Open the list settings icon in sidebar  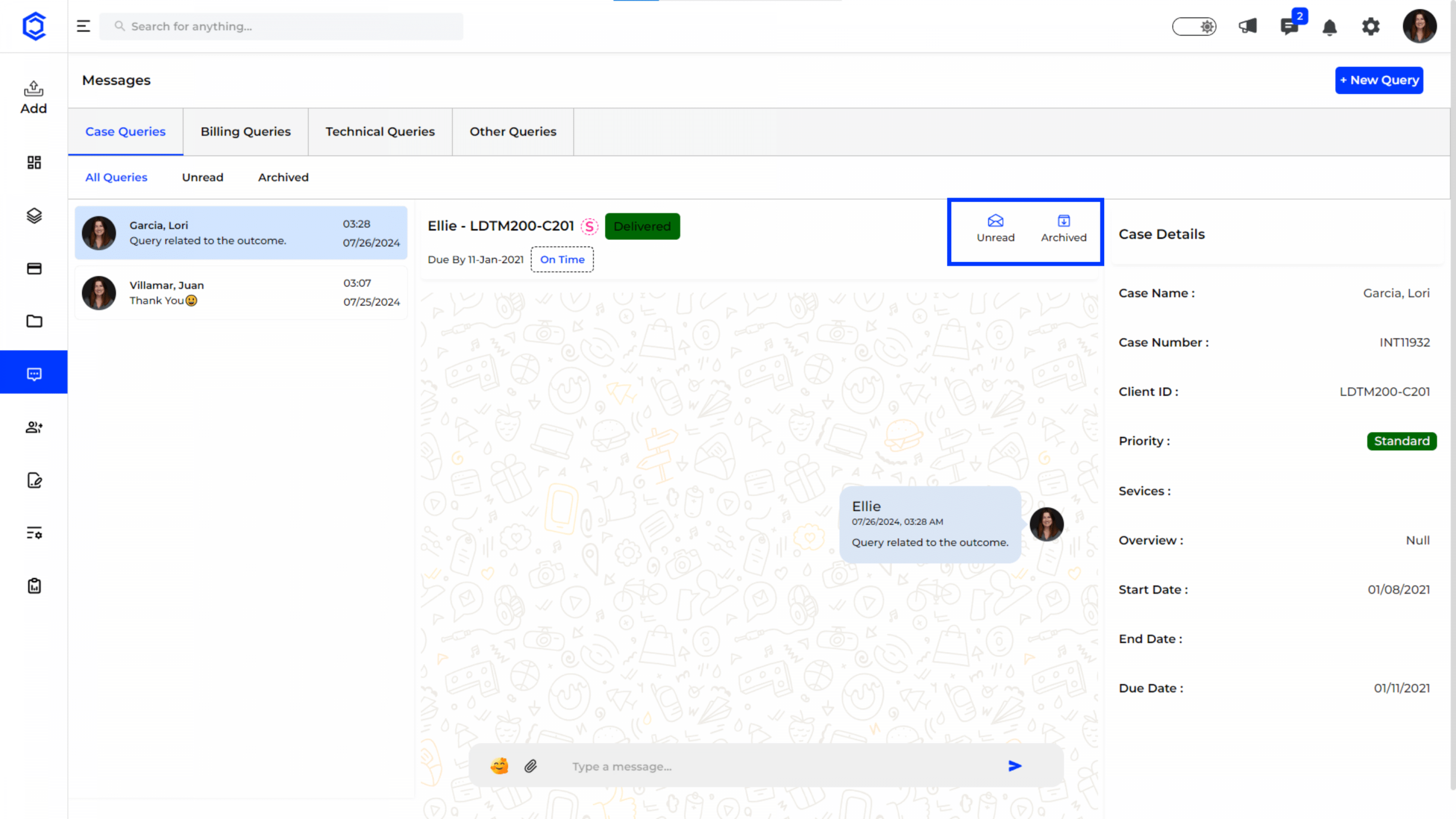[x=34, y=533]
